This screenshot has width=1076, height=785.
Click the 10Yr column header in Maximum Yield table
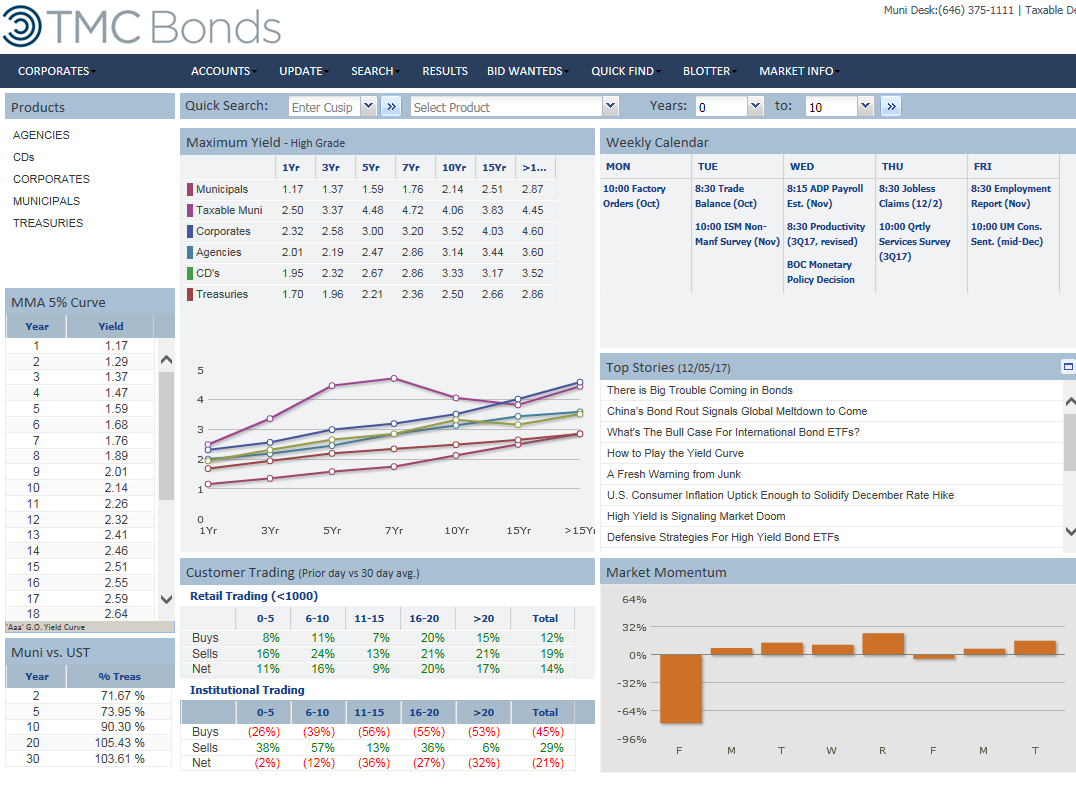(454, 167)
